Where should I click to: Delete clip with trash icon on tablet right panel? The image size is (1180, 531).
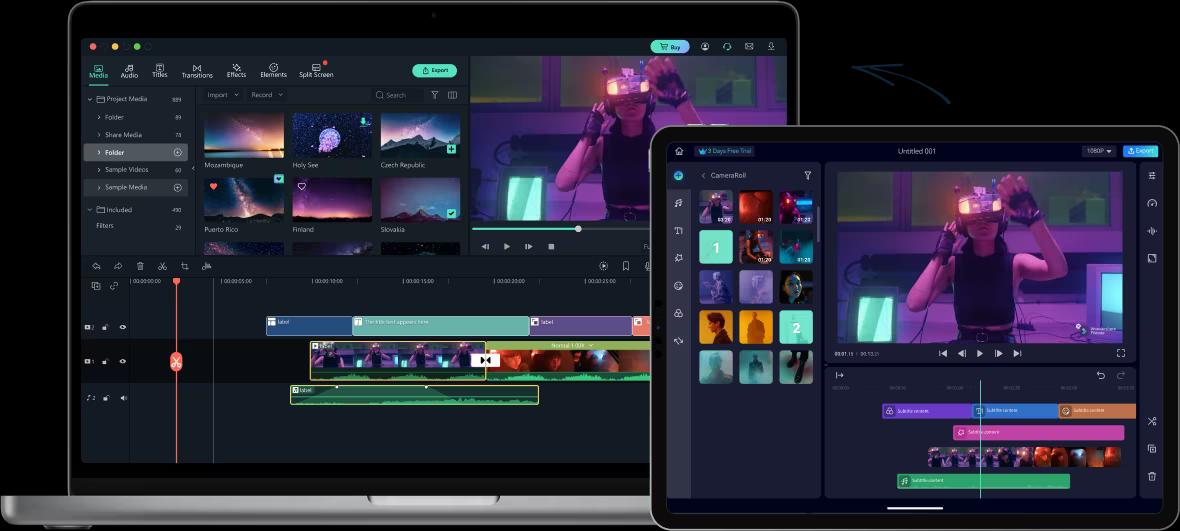tap(1152, 476)
